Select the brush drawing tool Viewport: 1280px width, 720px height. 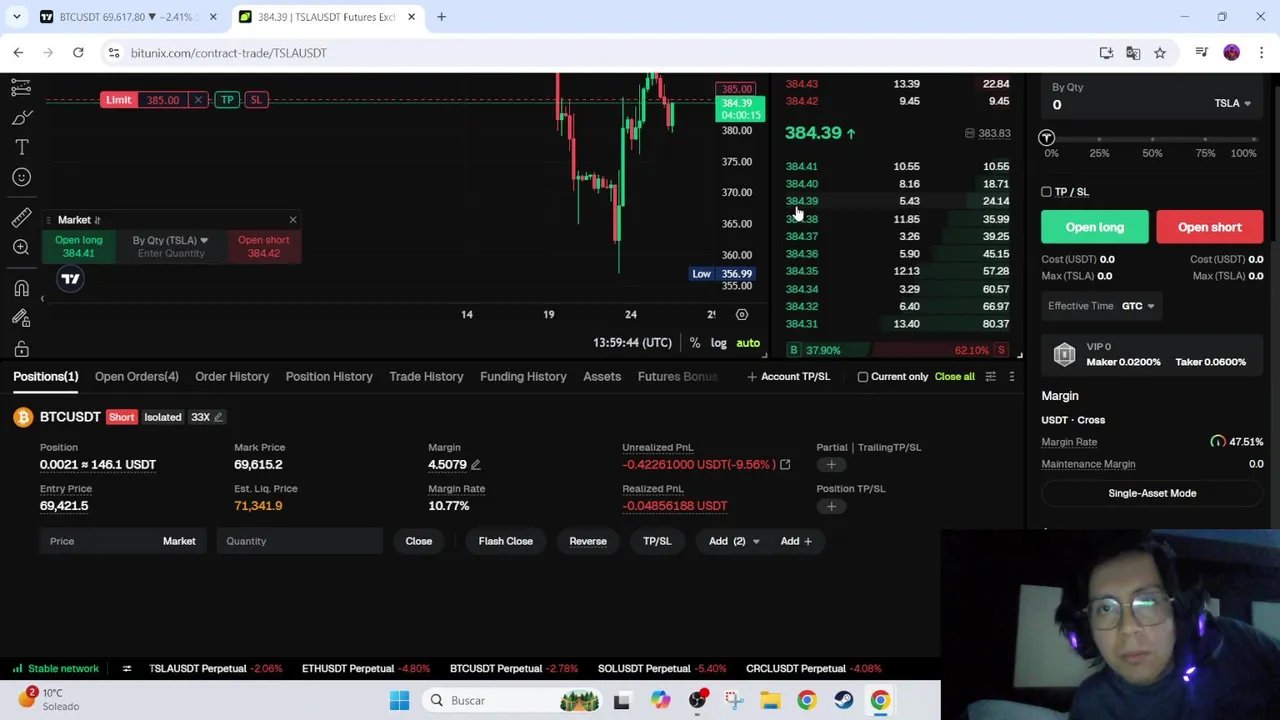click(21, 118)
